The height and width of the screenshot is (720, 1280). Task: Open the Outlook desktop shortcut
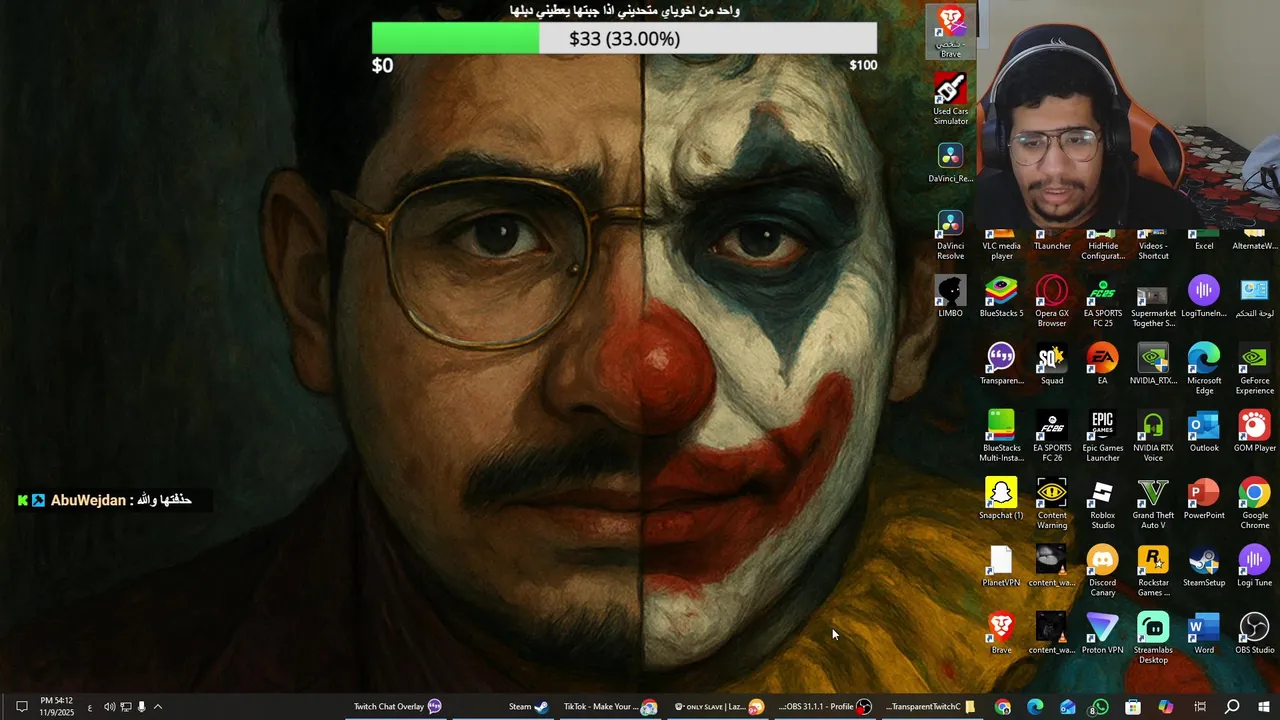click(1204, 432)
